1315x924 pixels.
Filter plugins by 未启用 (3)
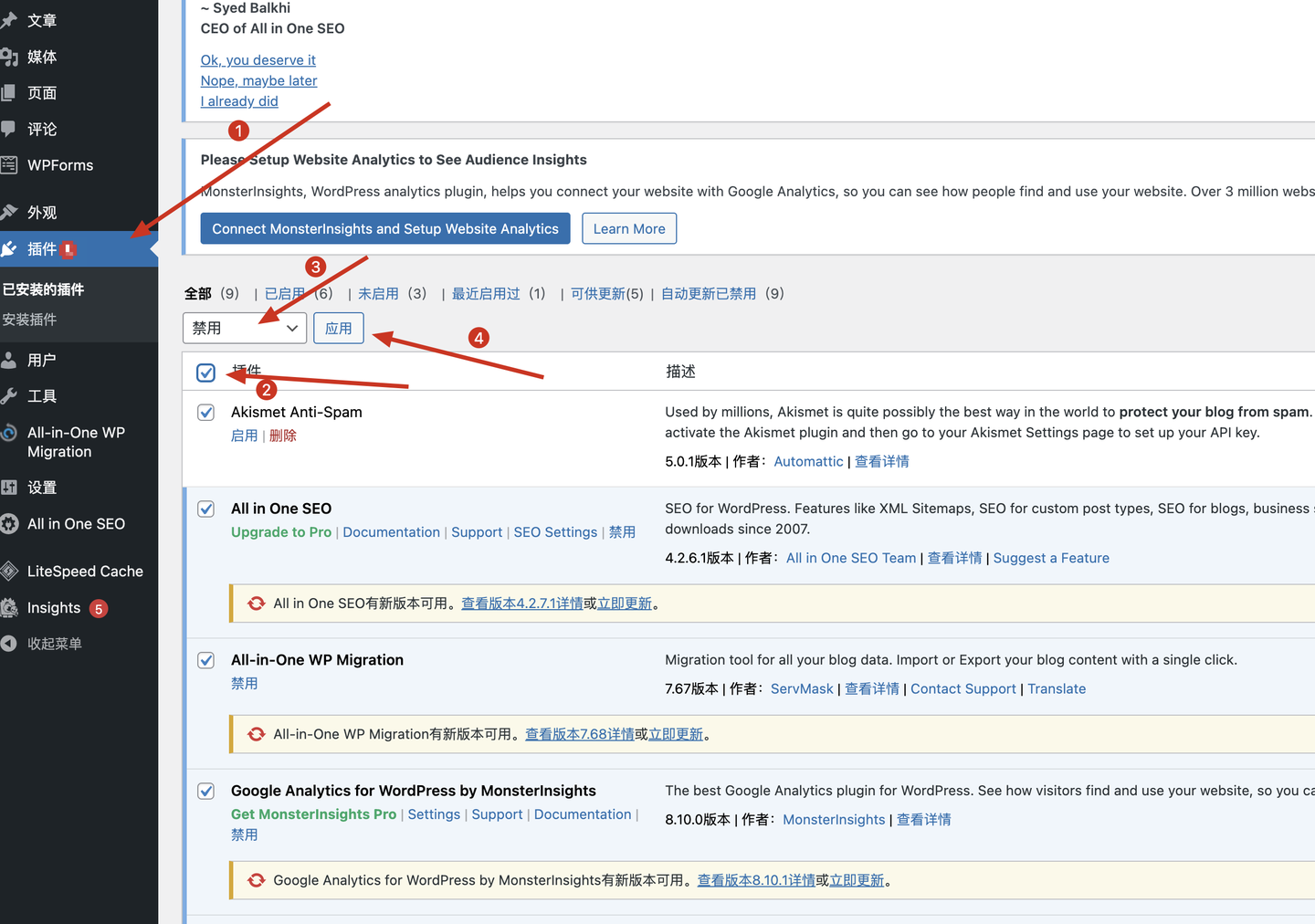tap(393, 294)
